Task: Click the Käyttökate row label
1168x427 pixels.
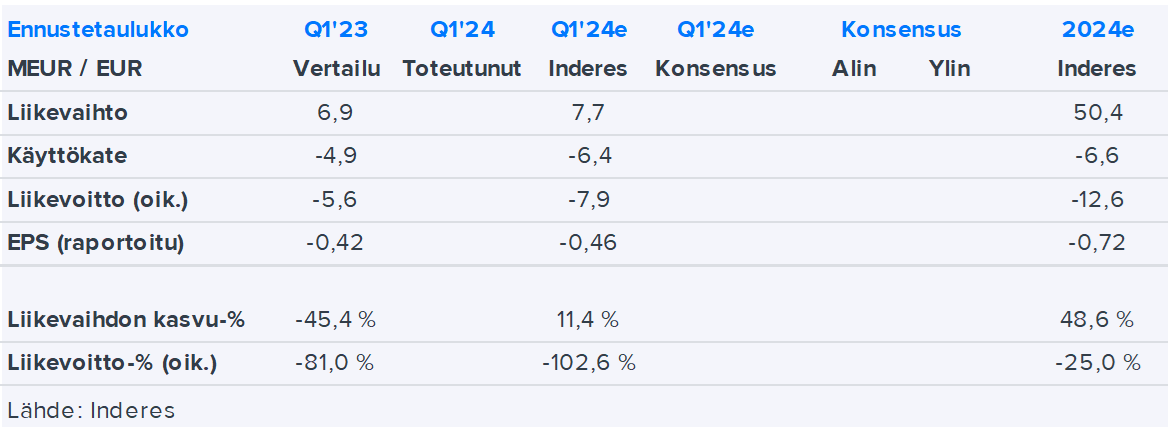Action: (x=67, y=156)
